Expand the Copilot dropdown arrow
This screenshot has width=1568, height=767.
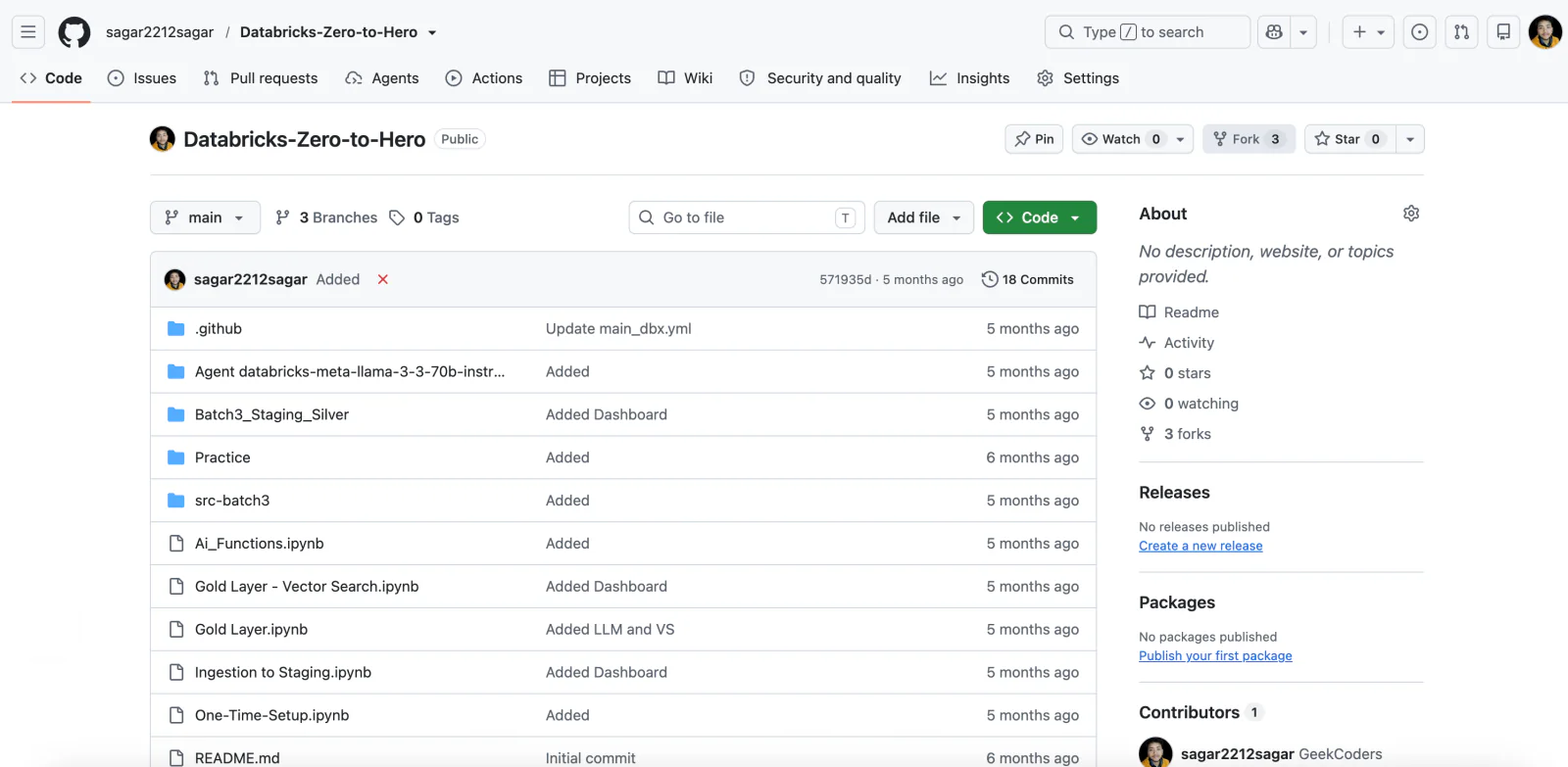[x=1303, y=32]
